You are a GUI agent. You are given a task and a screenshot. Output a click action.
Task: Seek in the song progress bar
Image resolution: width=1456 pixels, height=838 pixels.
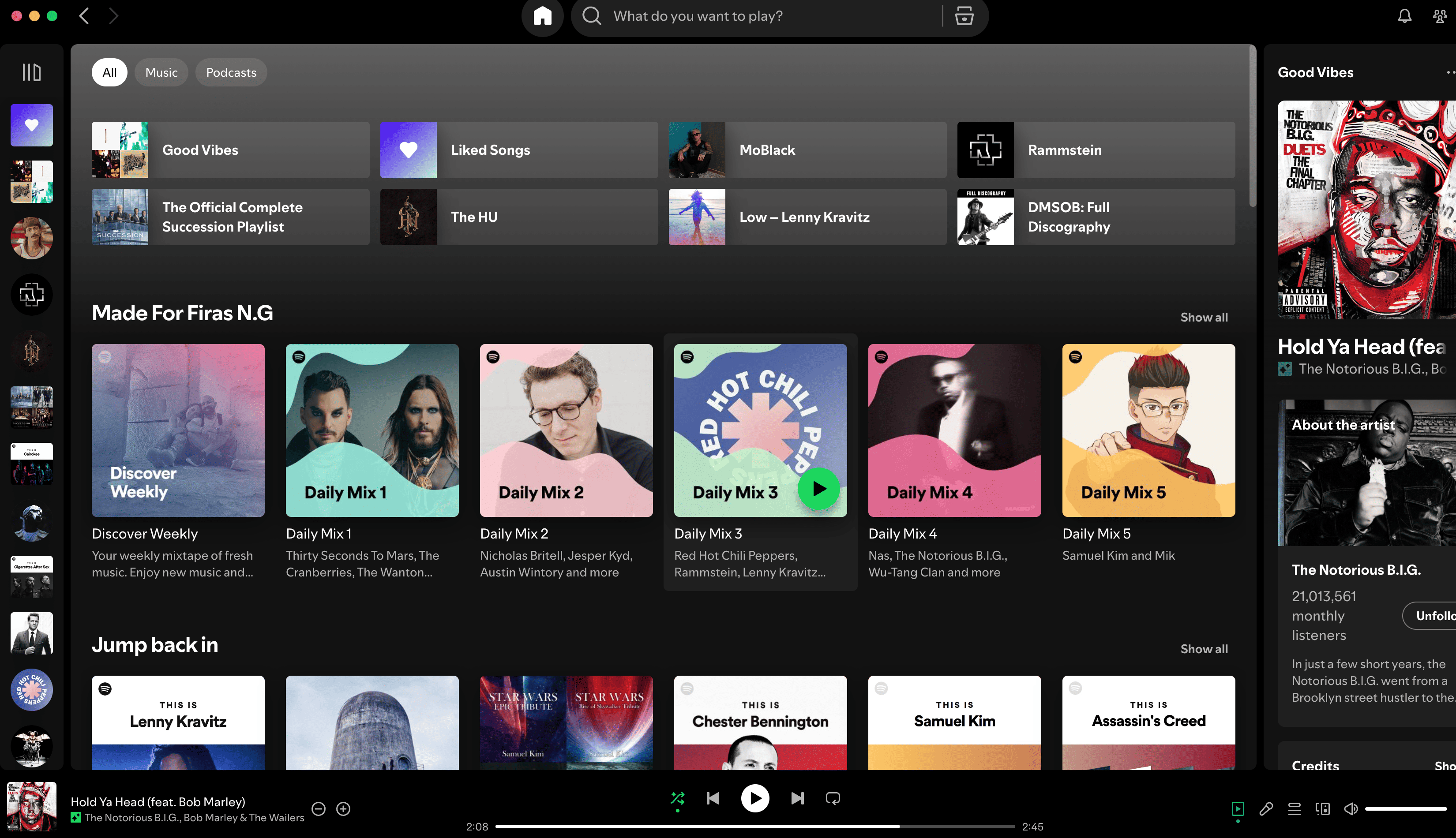(x=755, y=827)
